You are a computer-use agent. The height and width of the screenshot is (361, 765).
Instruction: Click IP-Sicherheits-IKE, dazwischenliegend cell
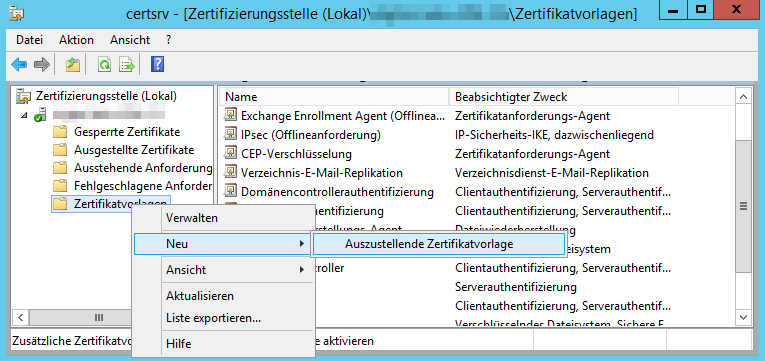(554, 135)
